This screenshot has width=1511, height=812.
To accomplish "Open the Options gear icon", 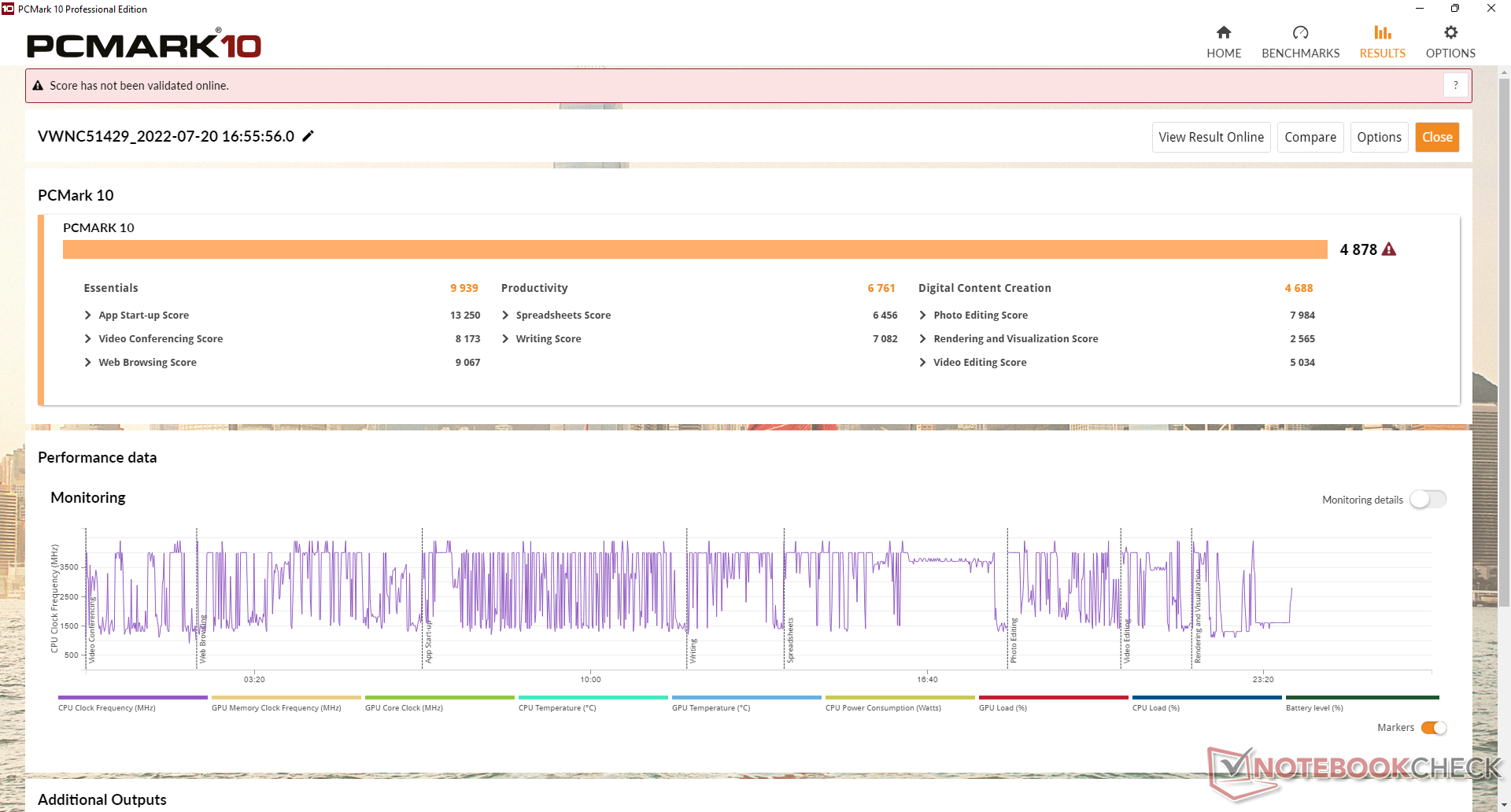I will [x=1450, y=32].
